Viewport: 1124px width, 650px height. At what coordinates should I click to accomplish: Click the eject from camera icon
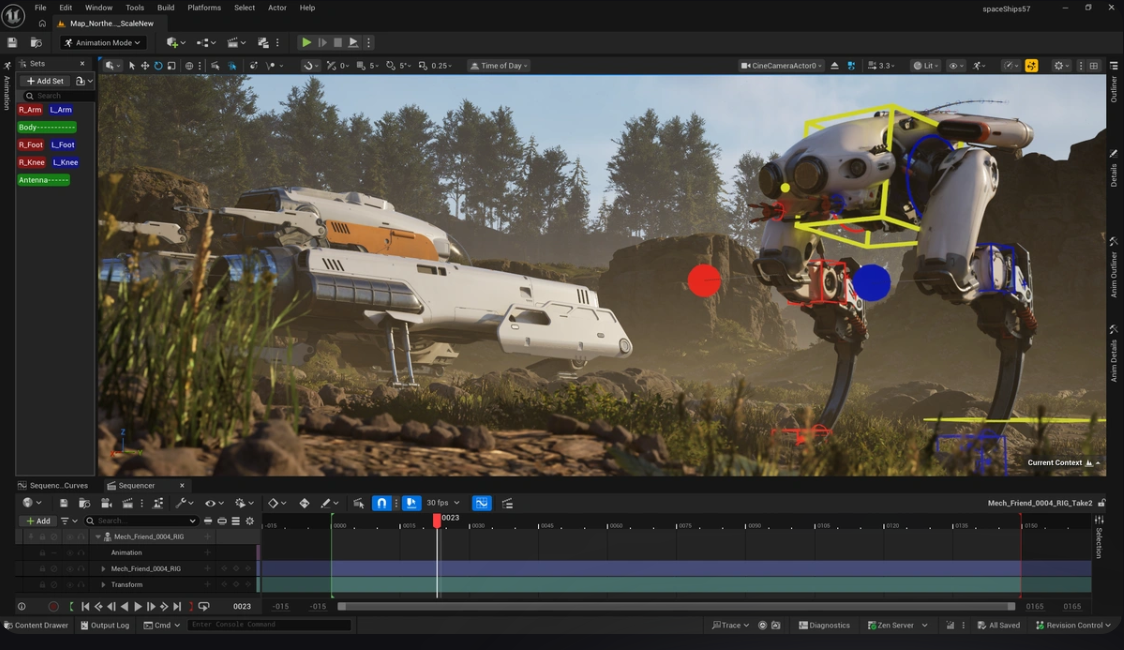[835, 66]
